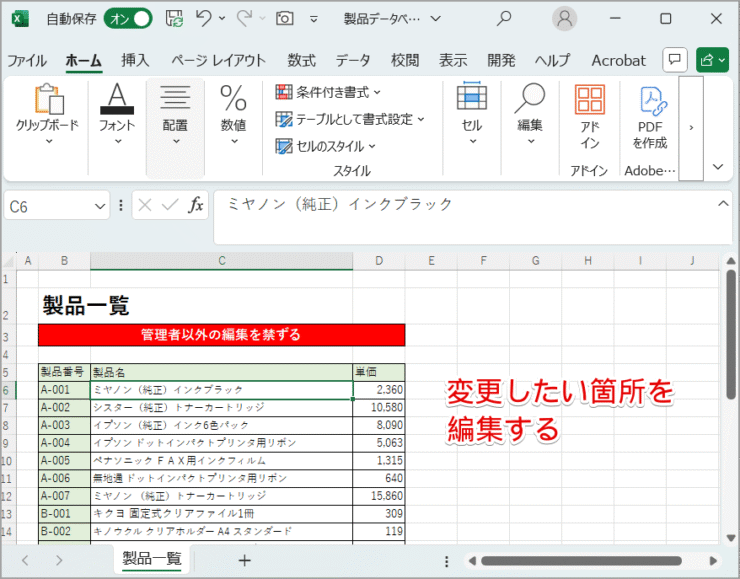Viewport: 740px width, 579px height.
Task: Open テーブルとして書式設定 menu
Action: tap(350, 119)
